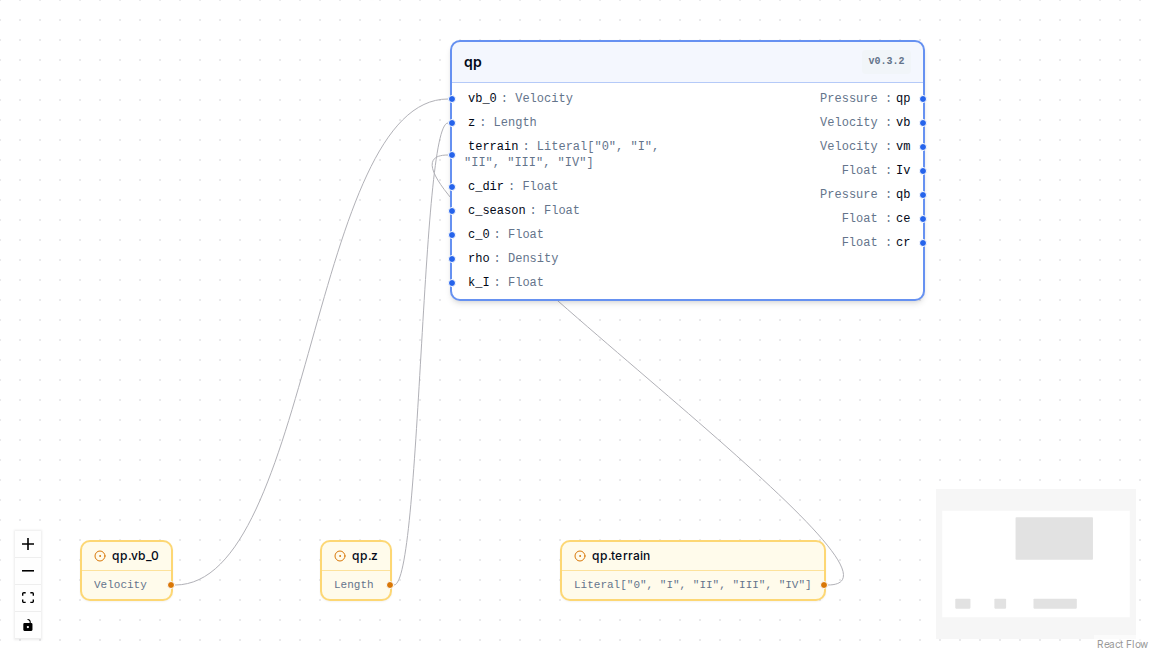This screenshot has width=1151, height=654.
Task: Click the Float cr output handle
Action: click(x=923, y=242)
